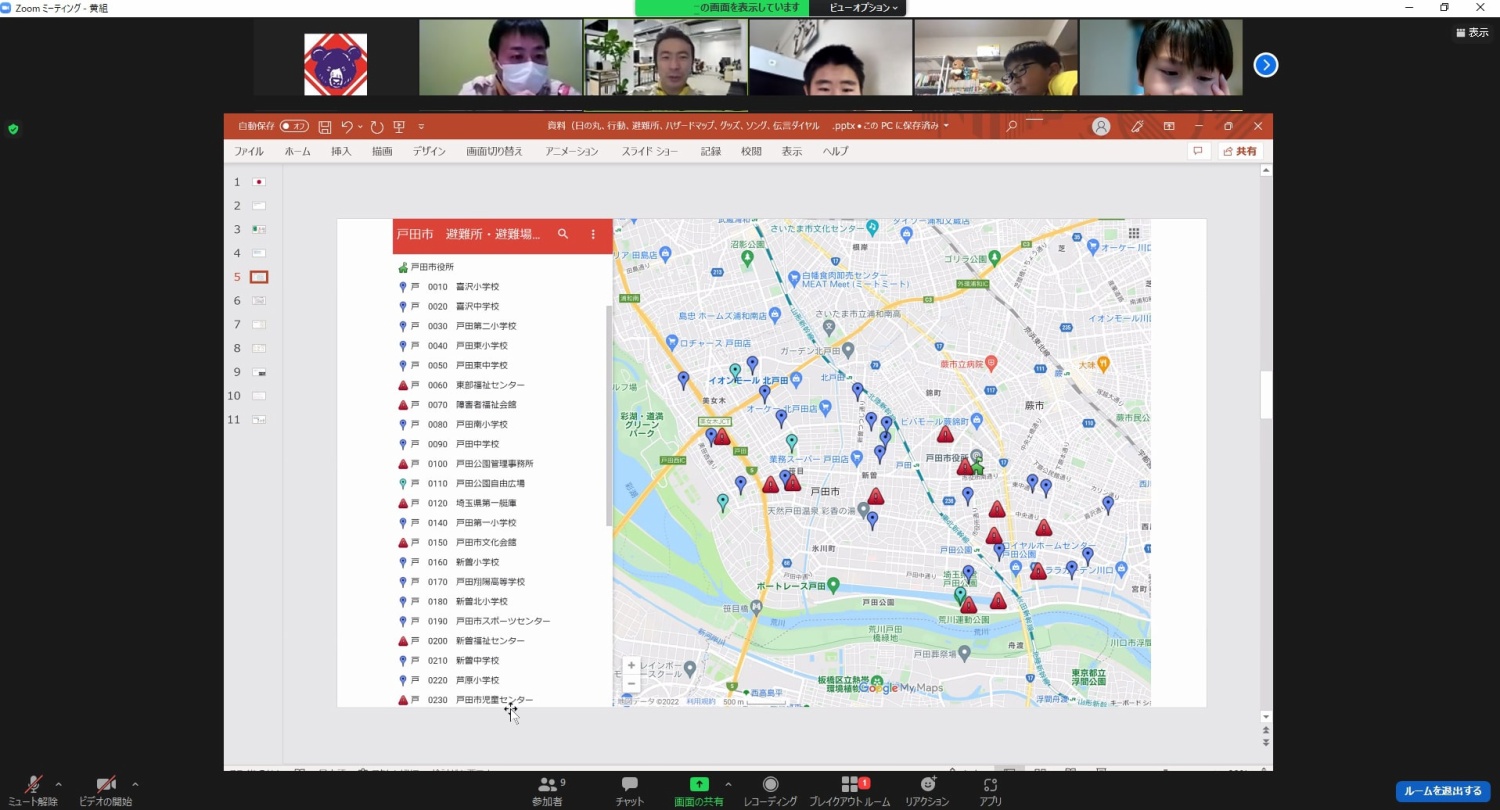Viewport: 1500px width, 810px height.
Task: Expand video options caret beside ビデオの開始
Action: (135, 784)
